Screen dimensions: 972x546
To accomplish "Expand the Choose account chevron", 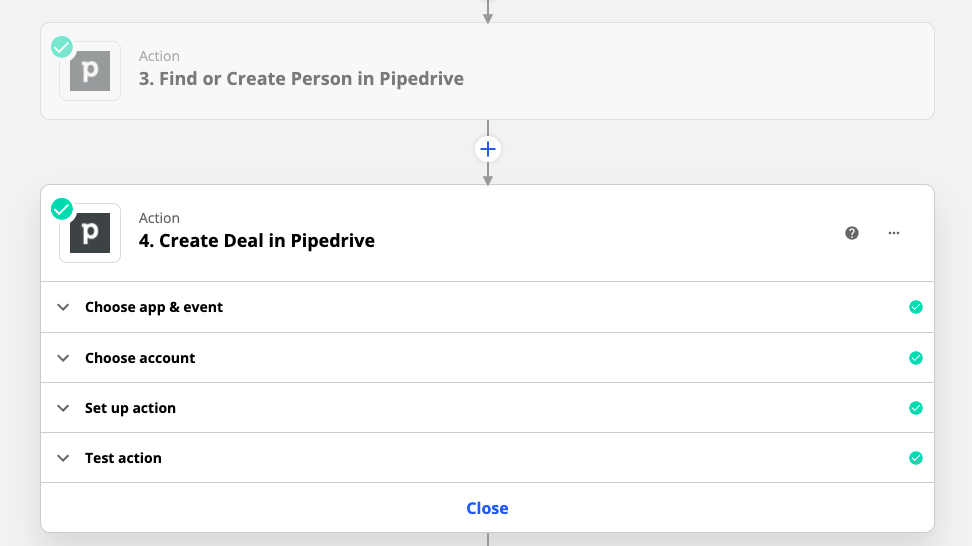I will (64, 358).
